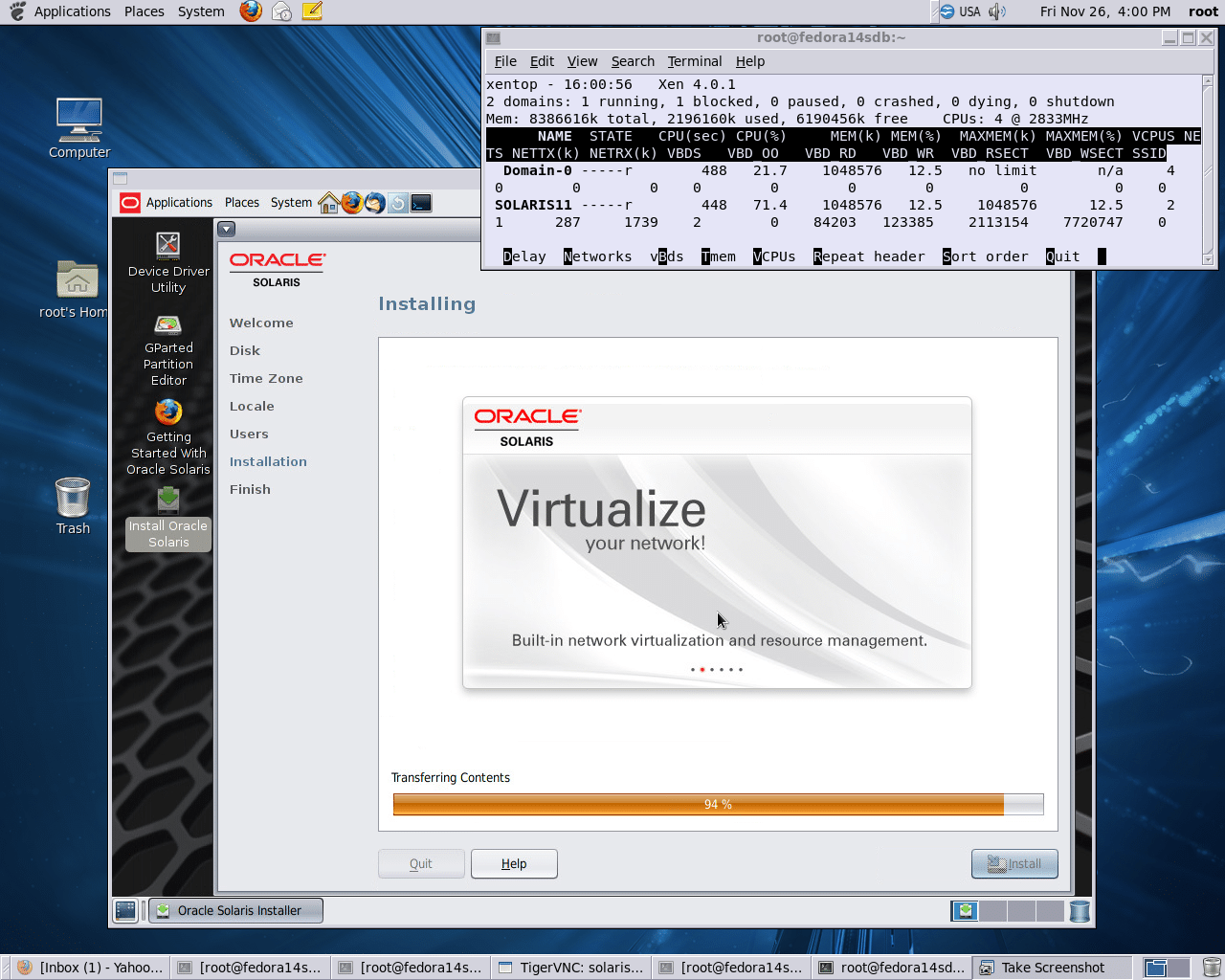Open the terminal Edit menu
The height and width of the screenshot is (980, 1225).
542,61
